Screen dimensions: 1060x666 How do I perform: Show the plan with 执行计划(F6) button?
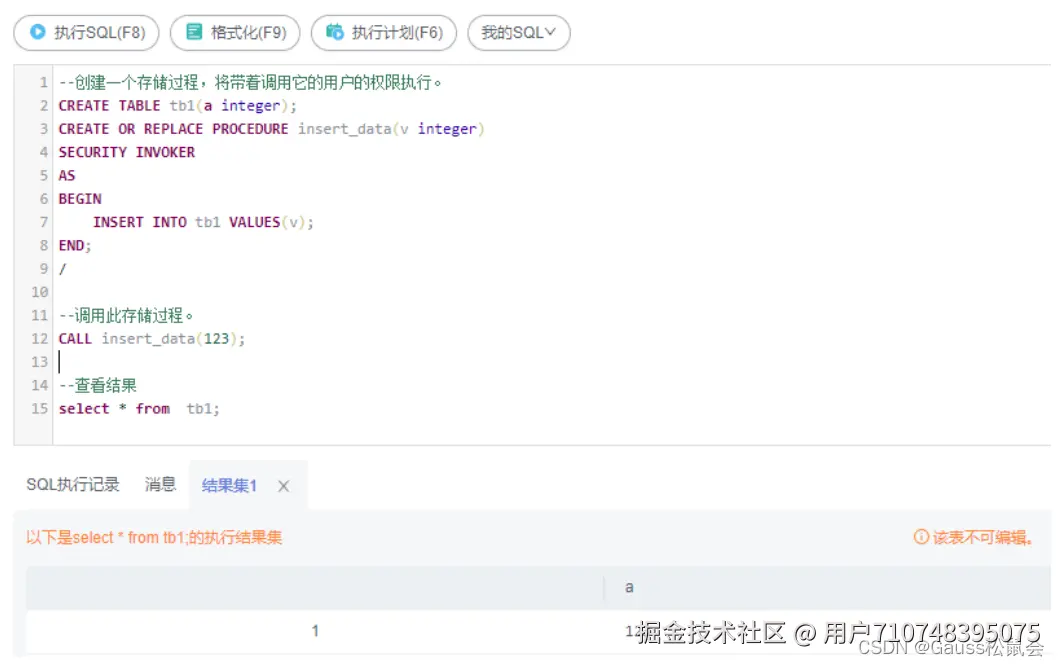tap(384, 32)
